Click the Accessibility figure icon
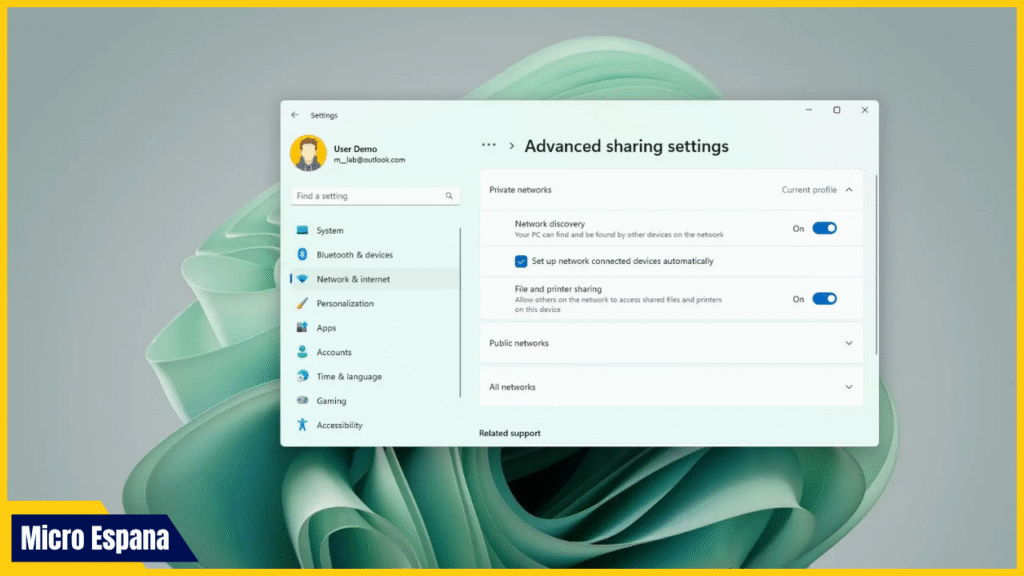Image resolution: width=1024 pixels, height=576 pixels. (302, 425)
